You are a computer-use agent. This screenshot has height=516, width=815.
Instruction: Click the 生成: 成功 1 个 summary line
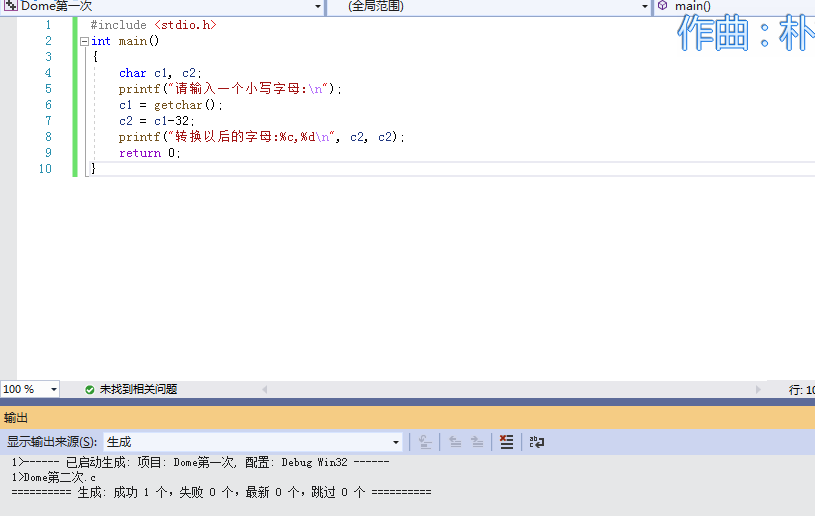coord(221,492)
